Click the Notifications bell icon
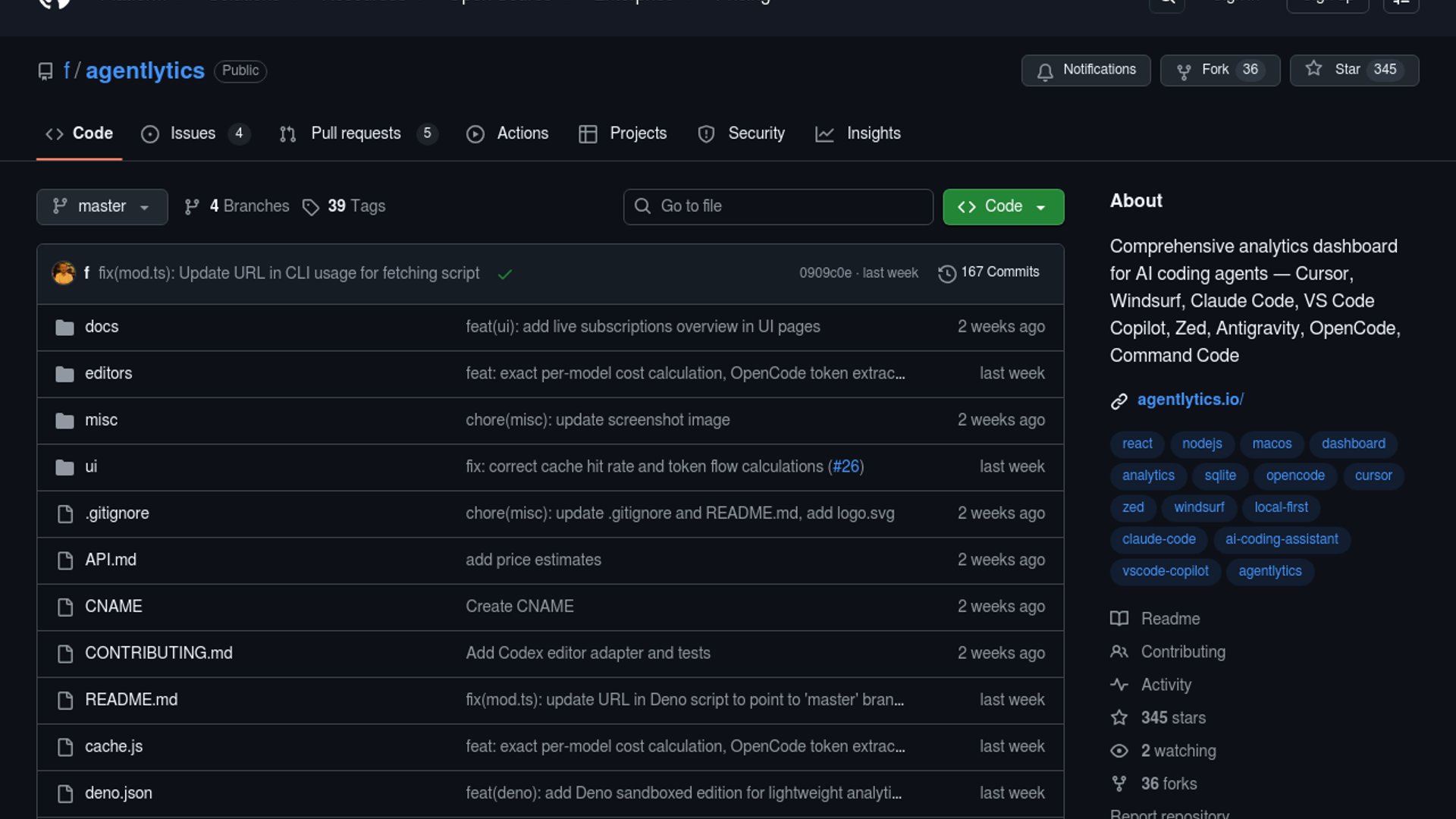 tap(1045, 71)
